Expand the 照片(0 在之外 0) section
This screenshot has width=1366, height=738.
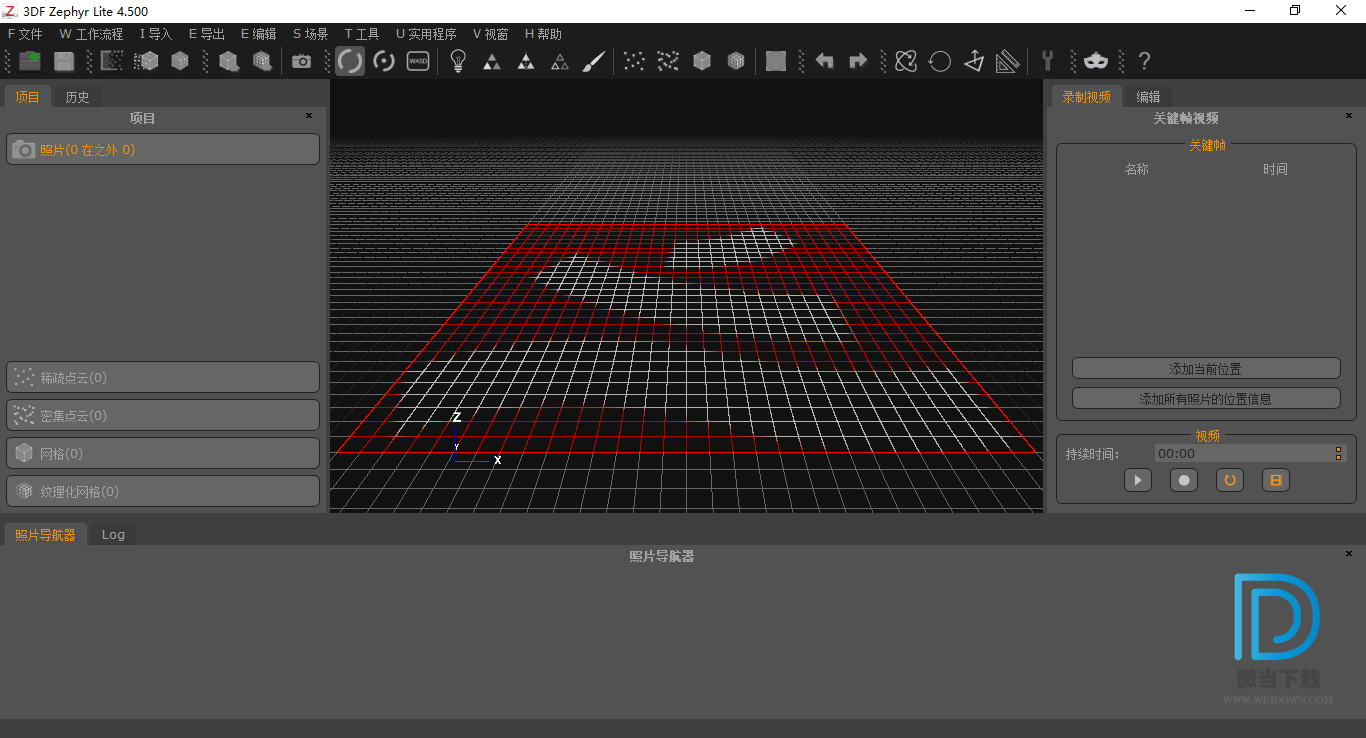tap(163, 149)
